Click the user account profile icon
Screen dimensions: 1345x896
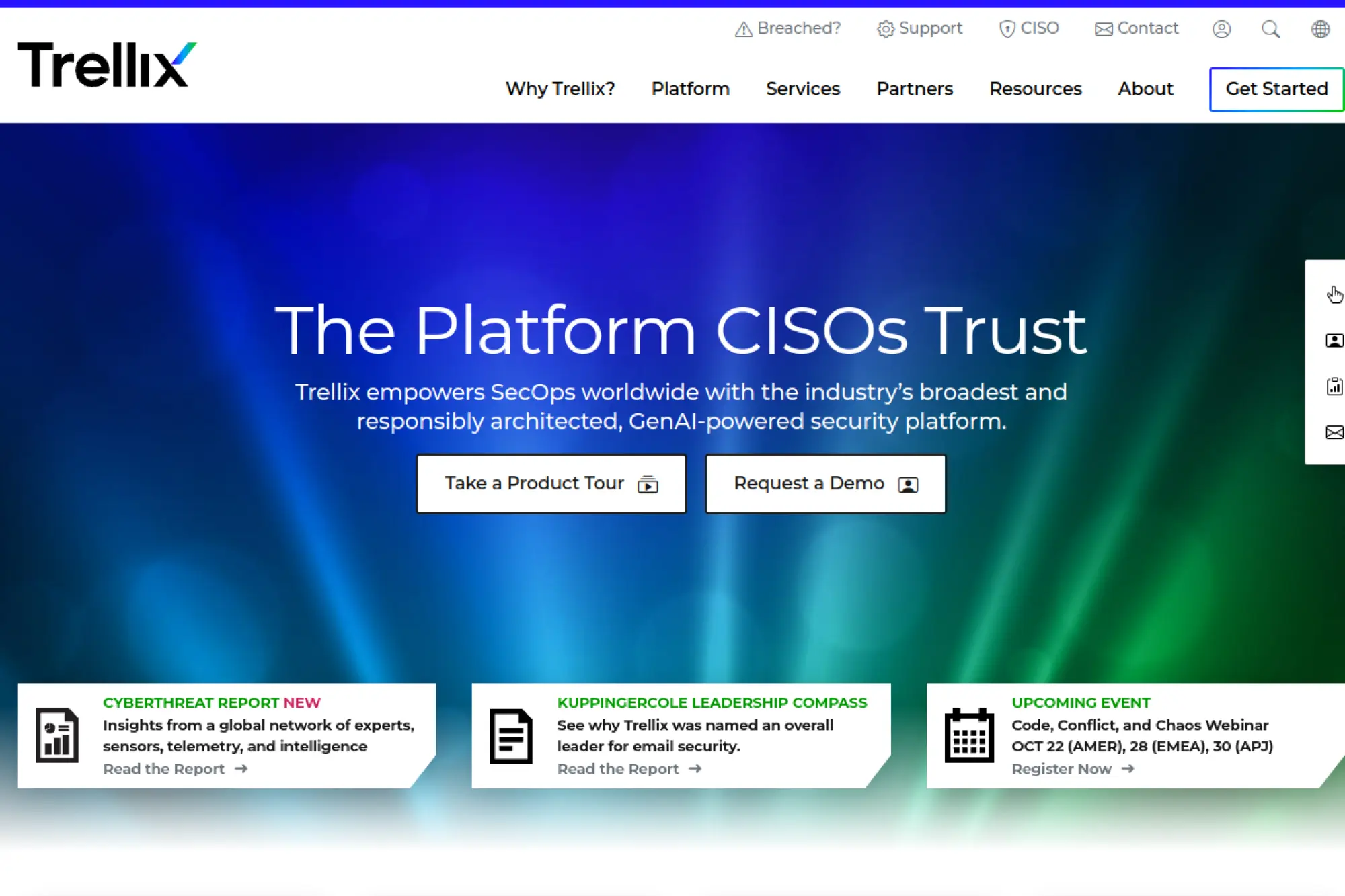coord(1221,29)
